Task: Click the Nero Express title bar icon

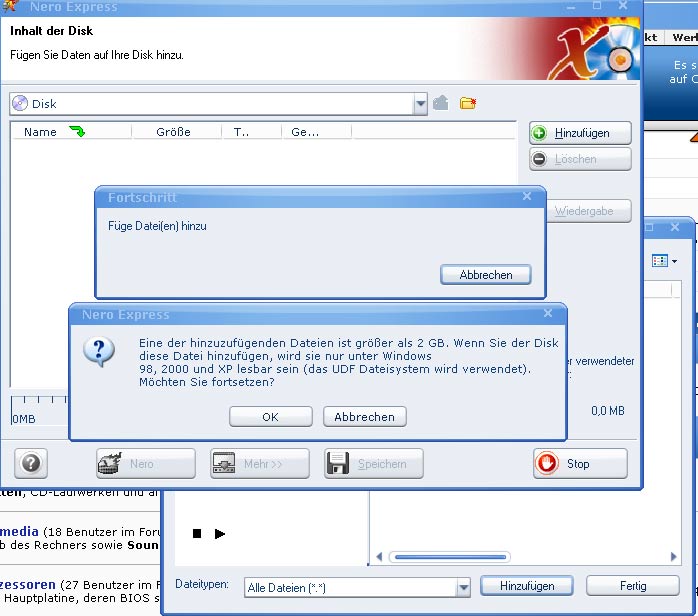Action: (10, 6)
